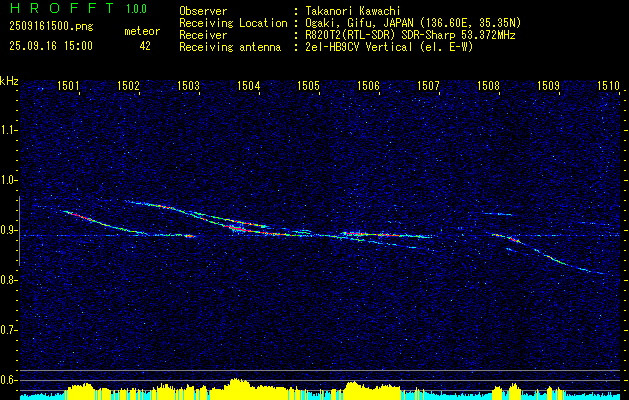This screenshot has height=400, width=629.
Task: Click the meteor count 42
Action: click(145, 46)
